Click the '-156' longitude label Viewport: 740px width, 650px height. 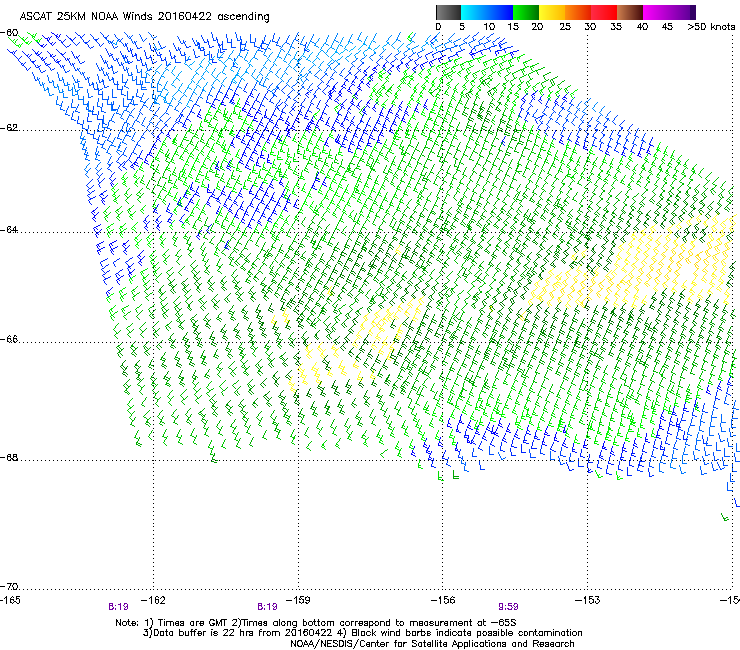[443, 600]
